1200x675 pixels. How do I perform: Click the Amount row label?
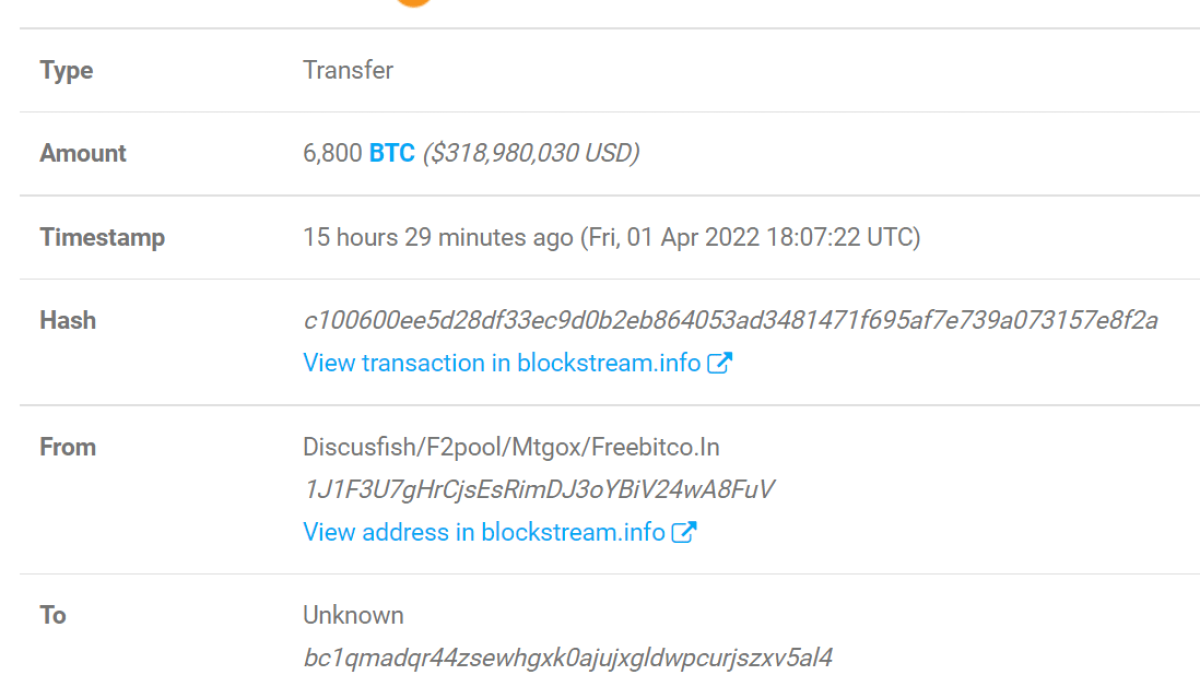(83, 153)
